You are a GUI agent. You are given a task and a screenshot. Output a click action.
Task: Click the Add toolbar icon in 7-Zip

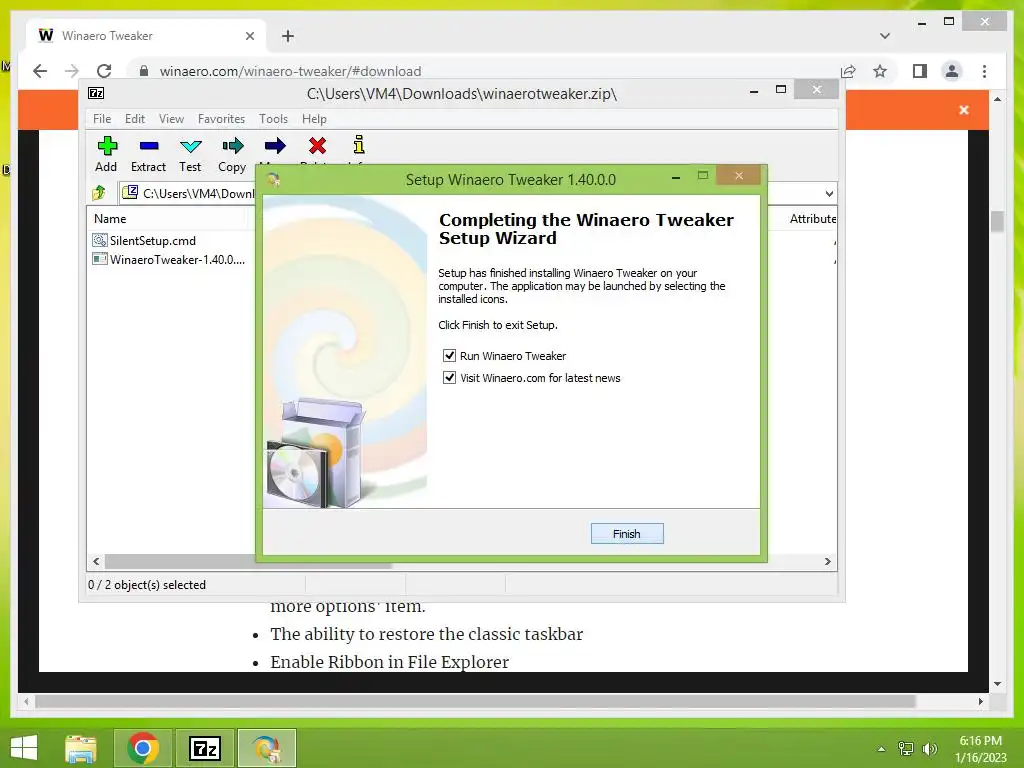pos(106,146)
